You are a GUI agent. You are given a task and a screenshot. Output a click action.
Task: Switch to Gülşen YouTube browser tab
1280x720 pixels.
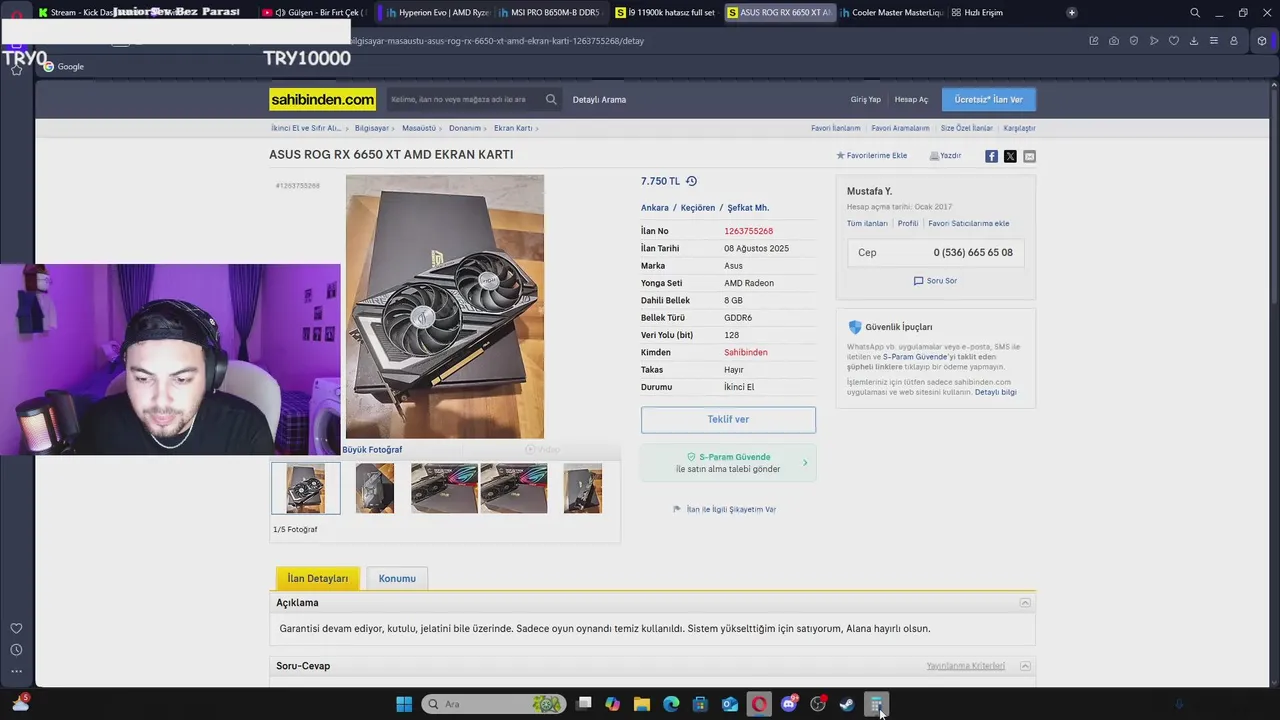(x=315, y=13)
